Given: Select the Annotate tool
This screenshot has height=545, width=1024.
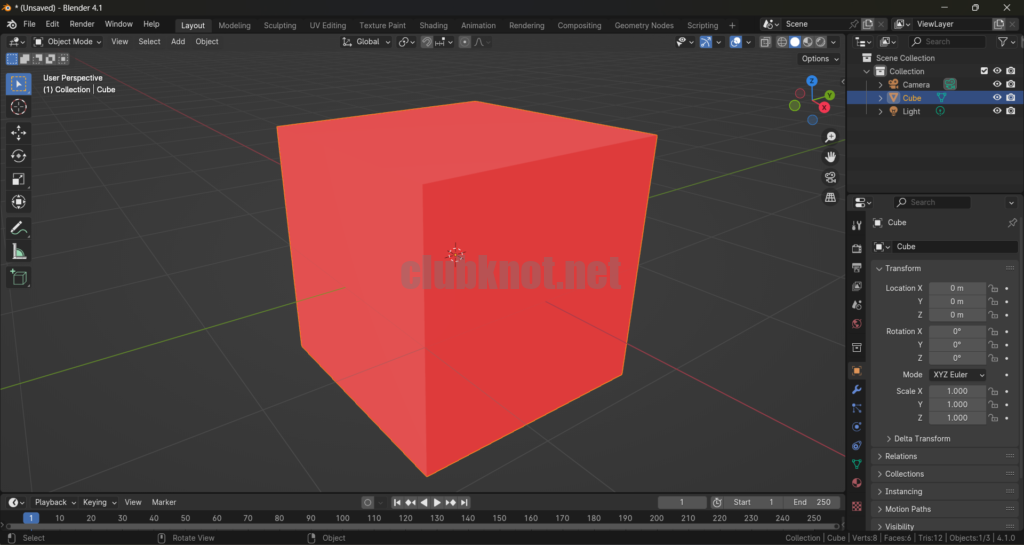Looking at the screenshot, I should tap(18, 229).
